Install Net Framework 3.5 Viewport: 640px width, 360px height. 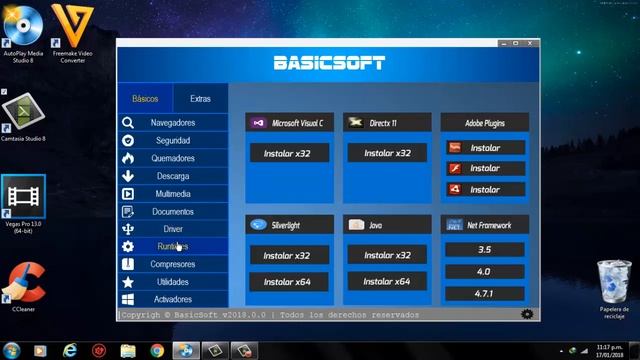(485, 249)
